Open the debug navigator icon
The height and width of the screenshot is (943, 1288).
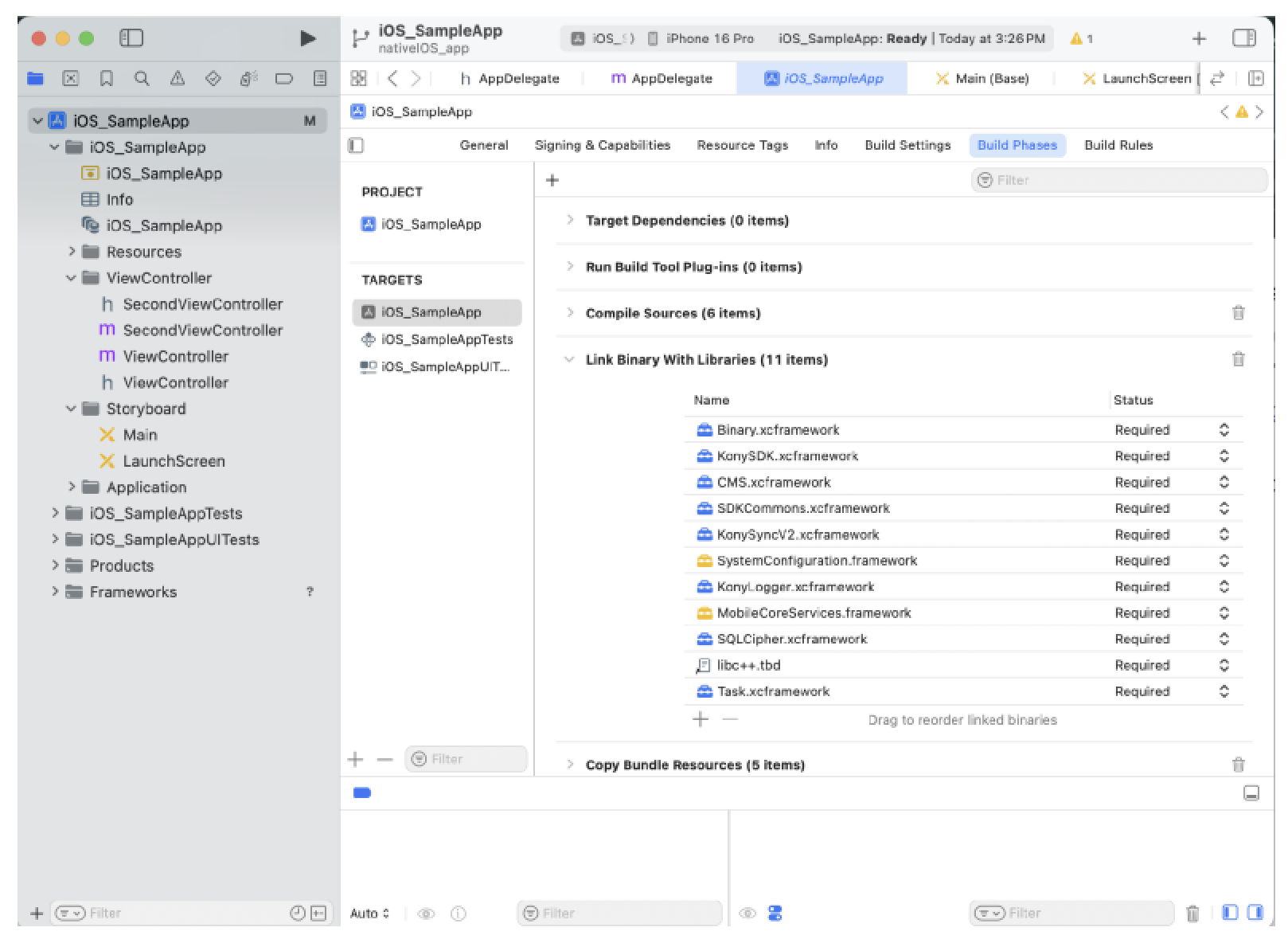pyautogui.click(x=248, y=78)
